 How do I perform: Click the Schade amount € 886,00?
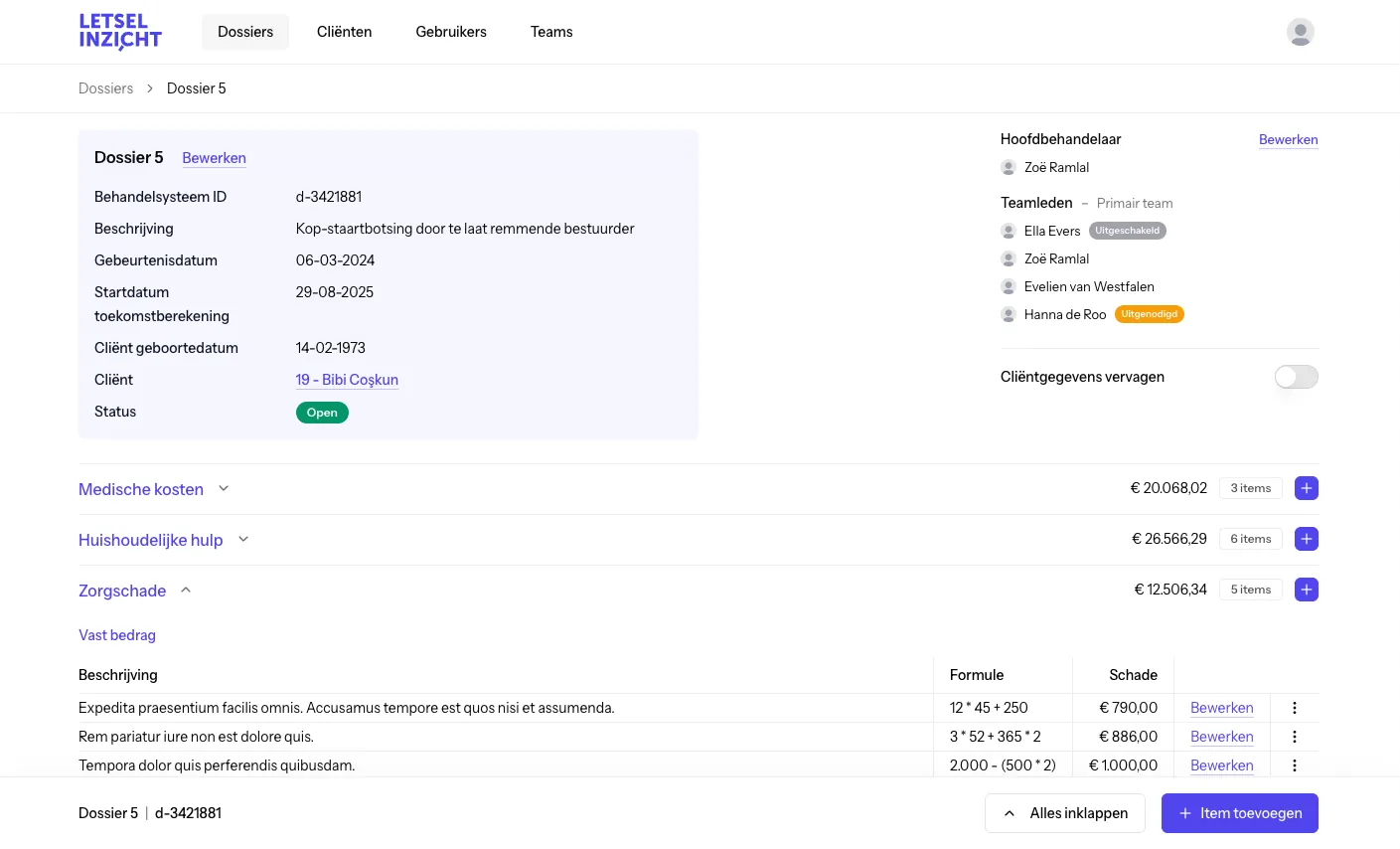[x=1128, y=737]
